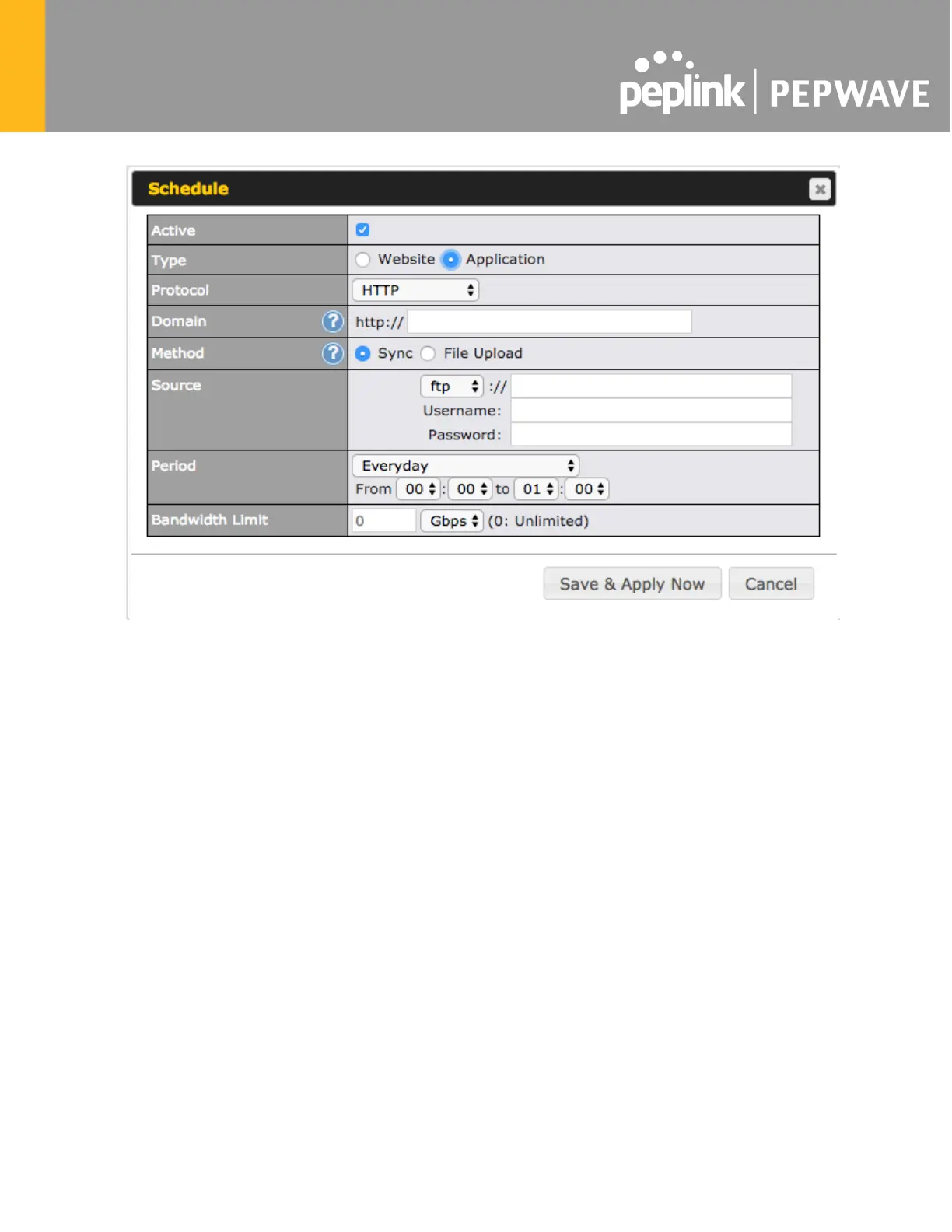Select the Website type radio button
This screenshot has width=952, height=1232.
(362, 260)
